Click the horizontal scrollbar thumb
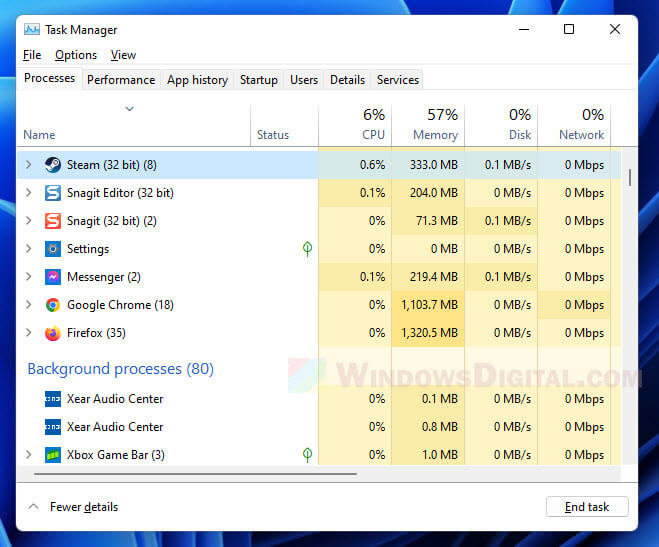Screen dimensions: 659x547 point(195,474)
